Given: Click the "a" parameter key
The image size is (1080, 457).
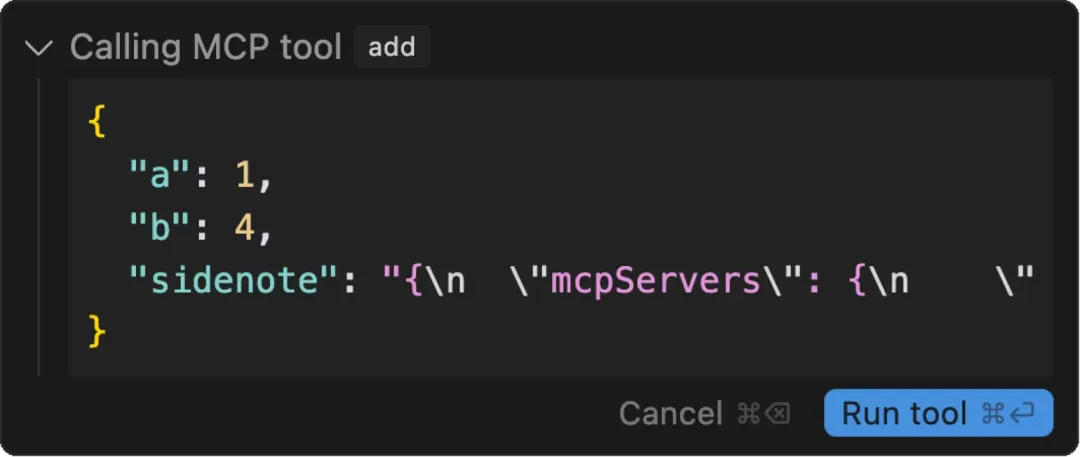Looking at the screenshot, I should tap(160, 176).
